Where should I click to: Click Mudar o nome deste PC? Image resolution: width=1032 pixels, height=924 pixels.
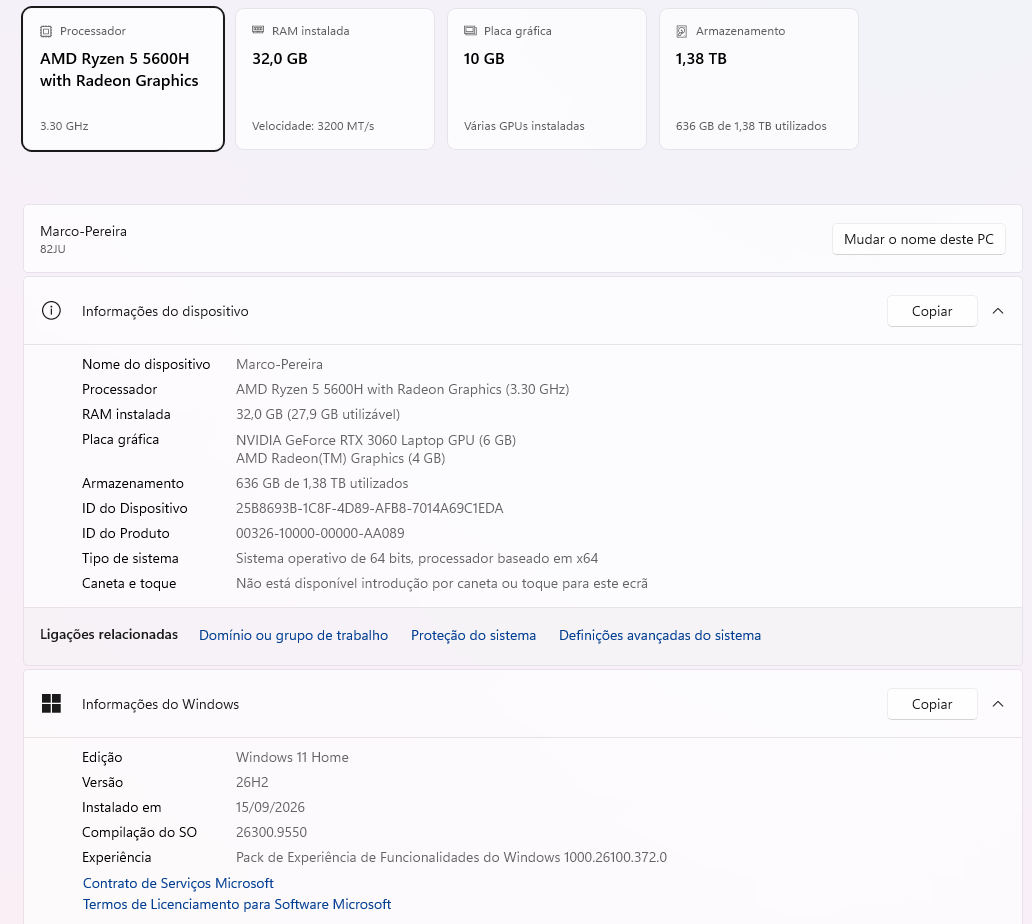click(919, 239)
